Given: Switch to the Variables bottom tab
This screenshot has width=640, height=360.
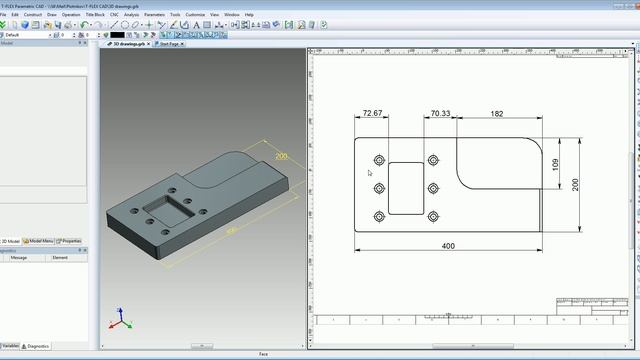Looking at the screenshot, I should (x=9, y=346).
